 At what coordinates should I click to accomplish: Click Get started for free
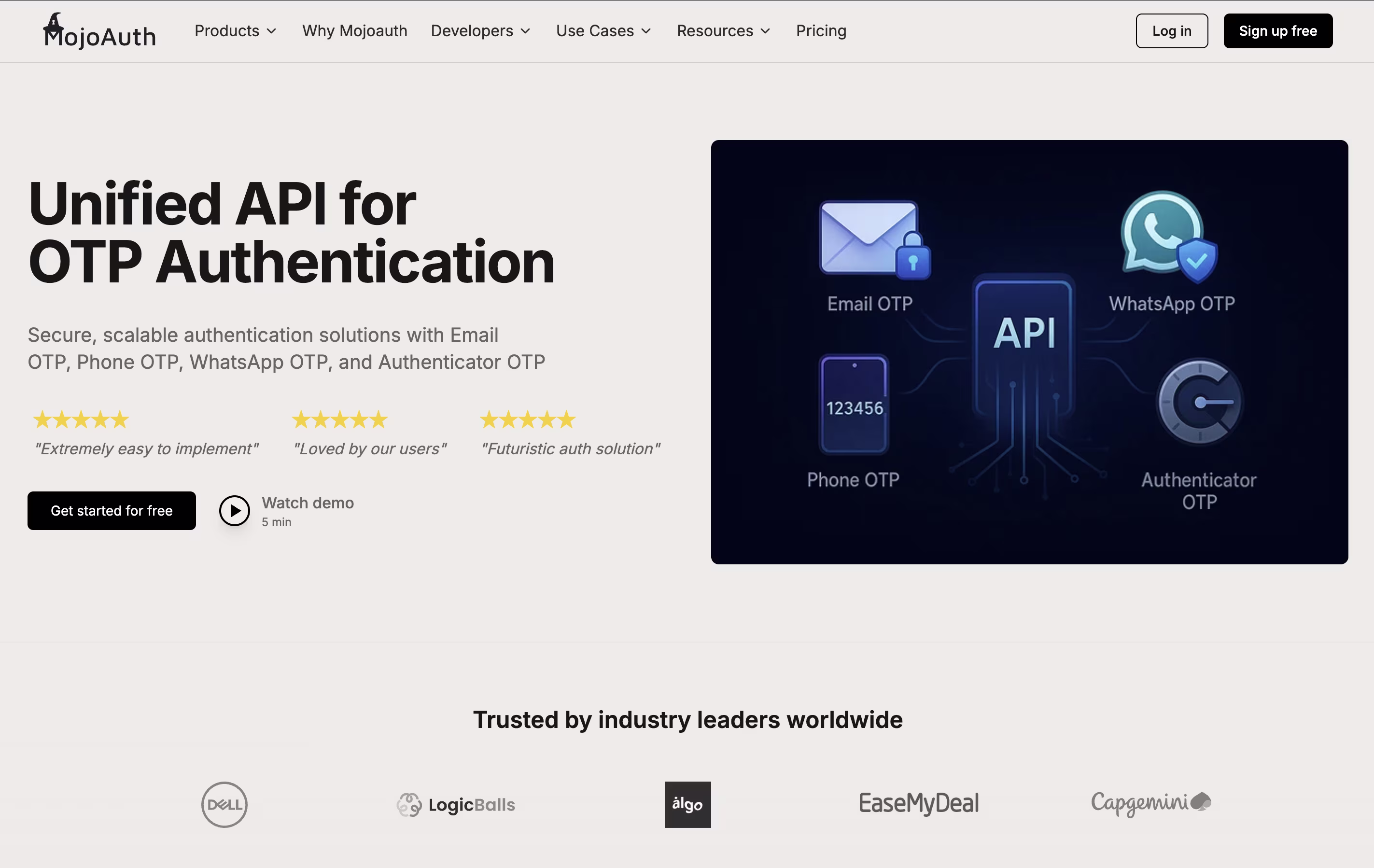(x=112, y=510)
